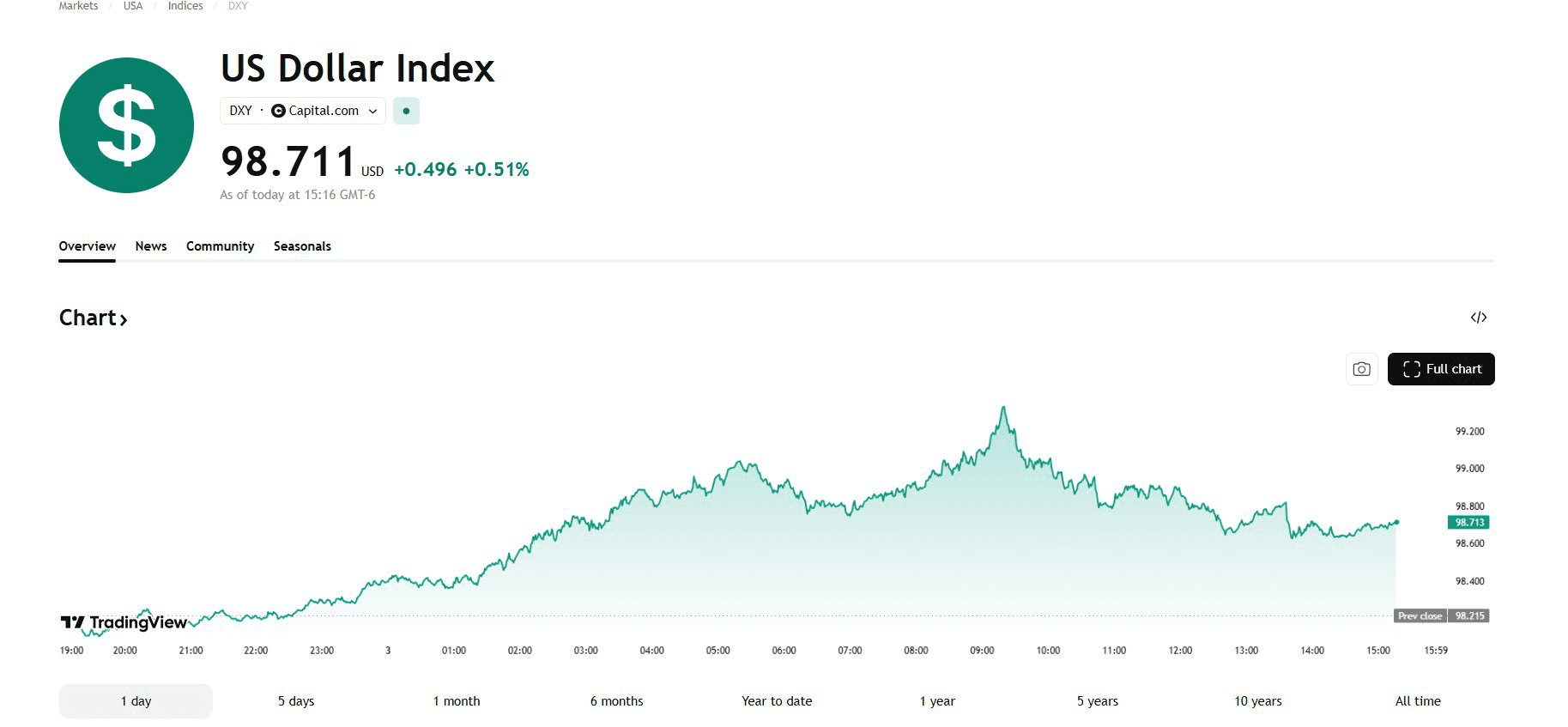Open the Full chart view
The height and width of the screenshot is (727, 1568).
pyautogui.click(x=1441, y=369)
